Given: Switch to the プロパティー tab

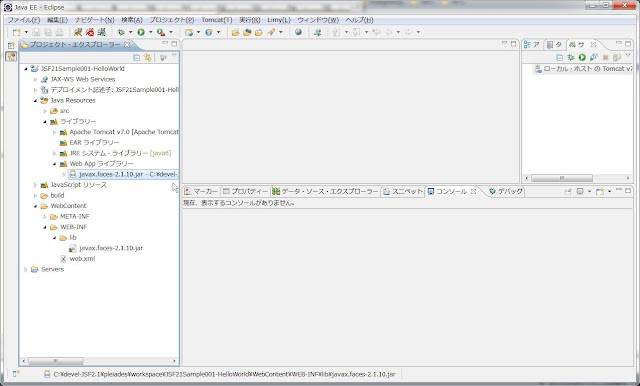Looking at the screenshot, I should 245,191.
